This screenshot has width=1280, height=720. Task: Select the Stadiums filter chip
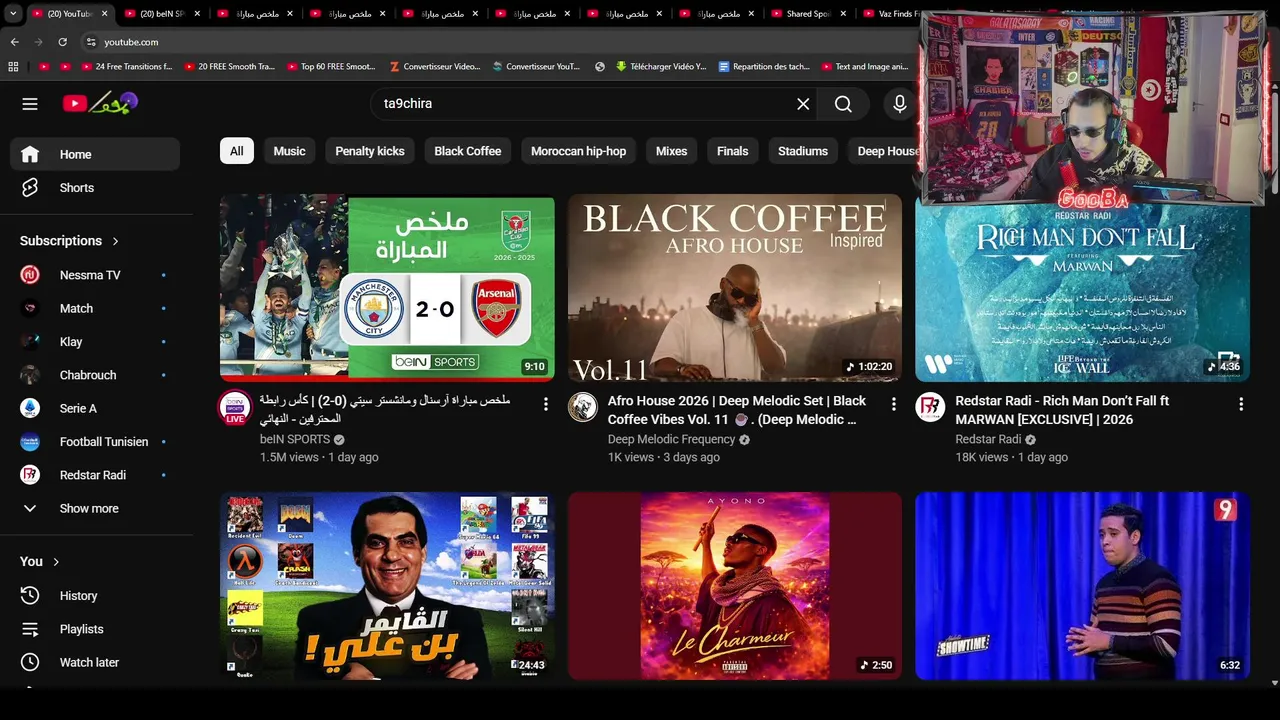[x=803, y=151]
